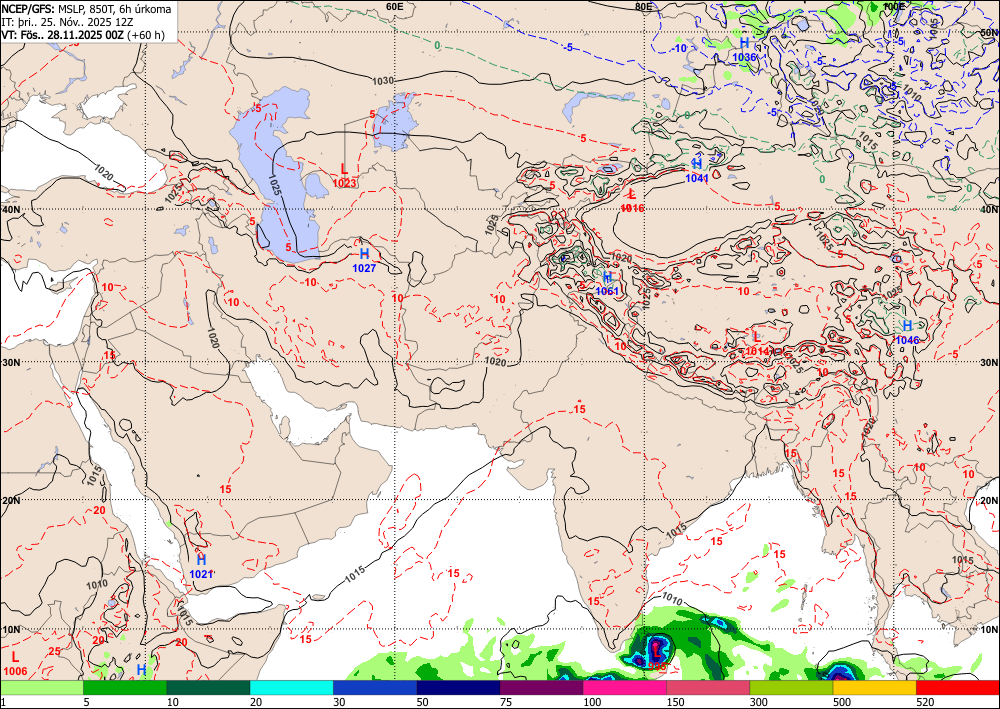The width and height of the screenshot is (1000, 709).
Task: Click the 50 tick label on the scale
Action: coord(424,702)
